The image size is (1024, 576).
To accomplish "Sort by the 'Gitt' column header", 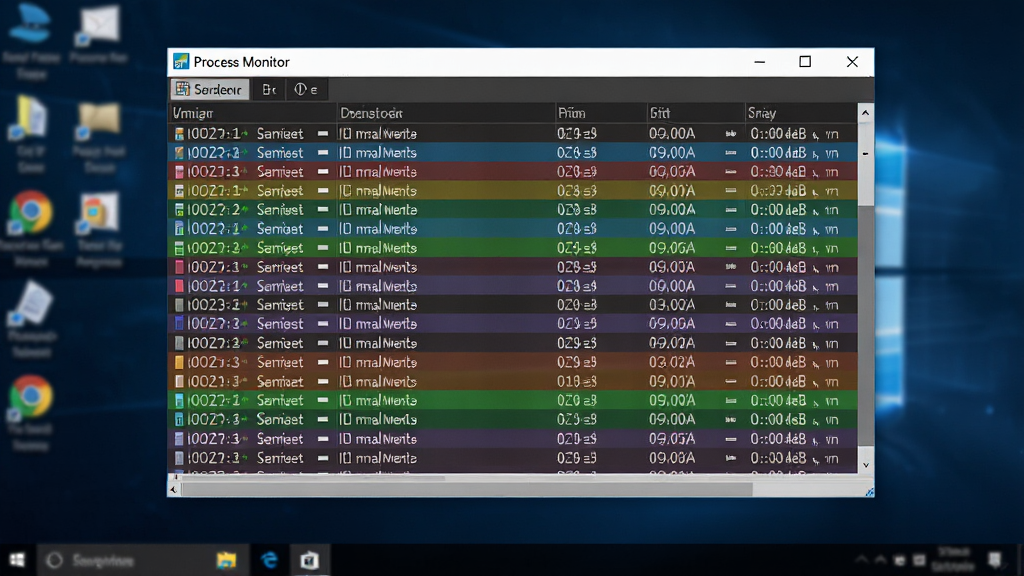I will click(x=696, y=113).
